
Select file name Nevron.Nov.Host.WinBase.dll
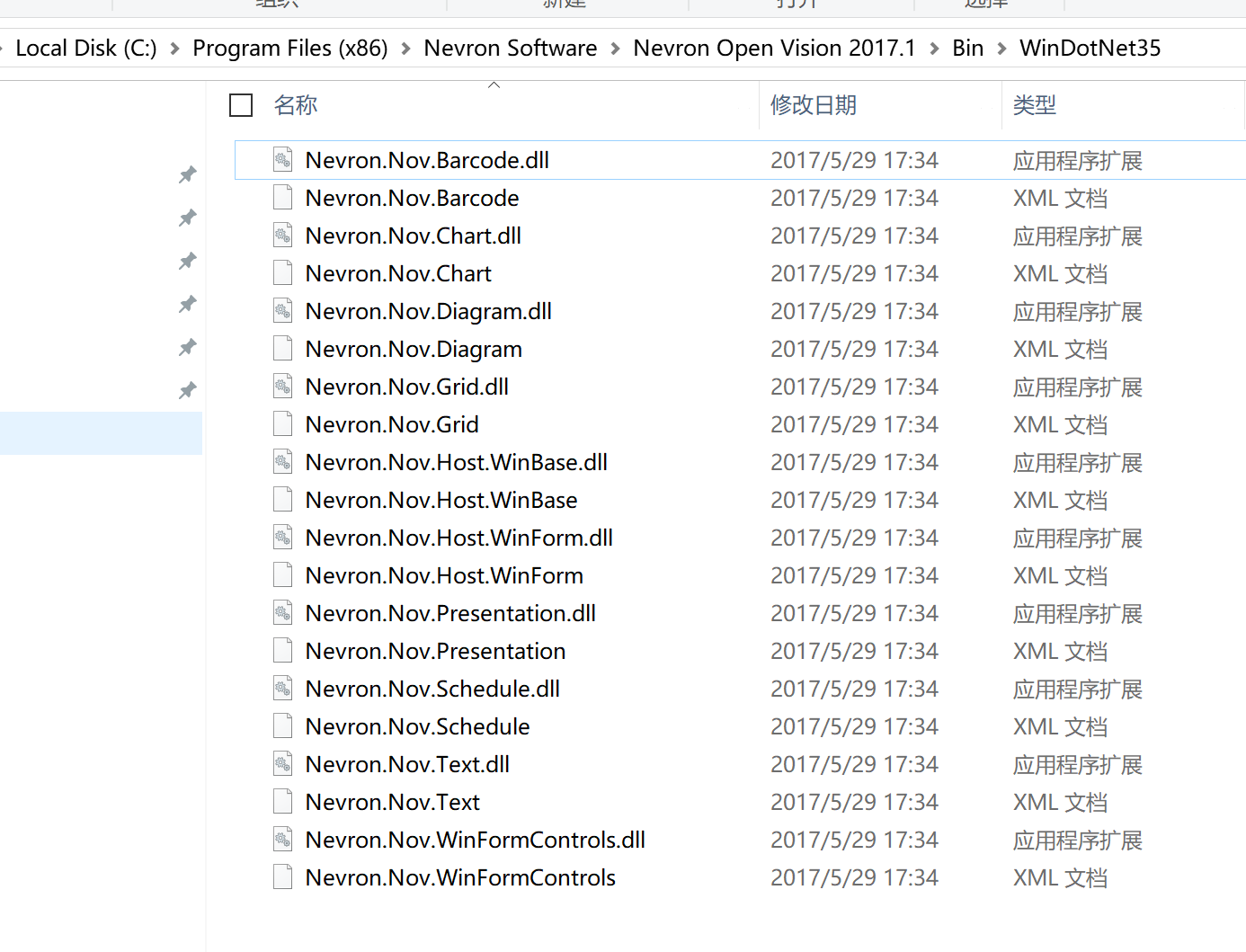[457, 462]
